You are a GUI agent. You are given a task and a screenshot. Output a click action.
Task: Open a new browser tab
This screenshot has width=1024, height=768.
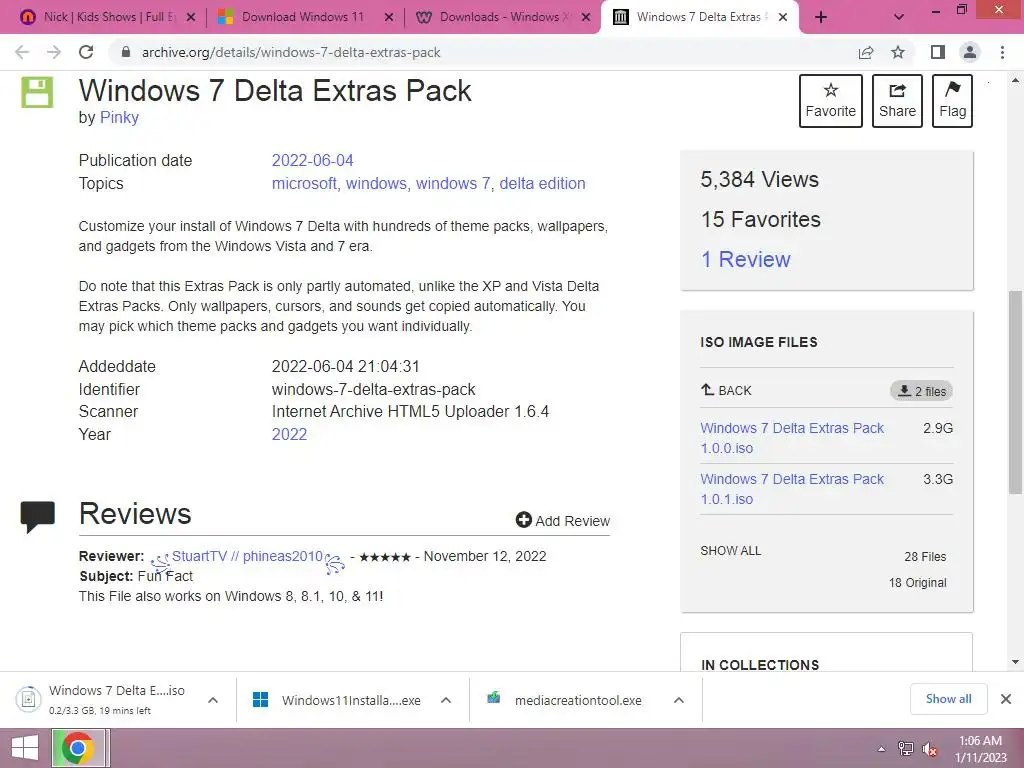point(821,17)
